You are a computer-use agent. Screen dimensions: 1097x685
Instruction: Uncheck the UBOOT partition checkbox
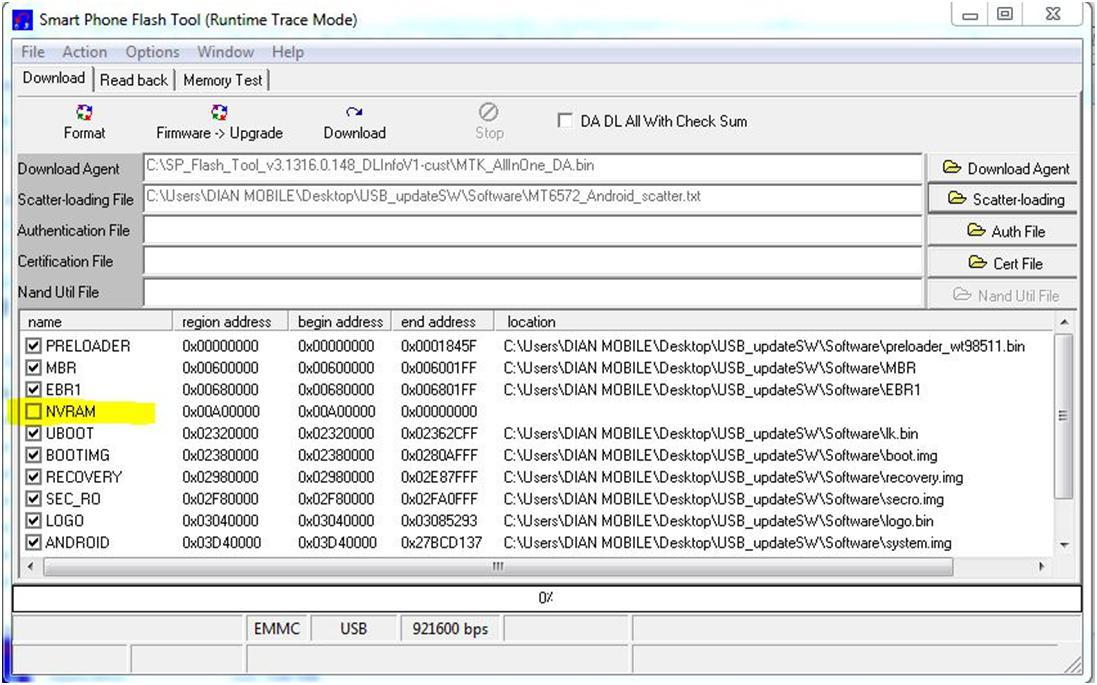tap(33, 433)
